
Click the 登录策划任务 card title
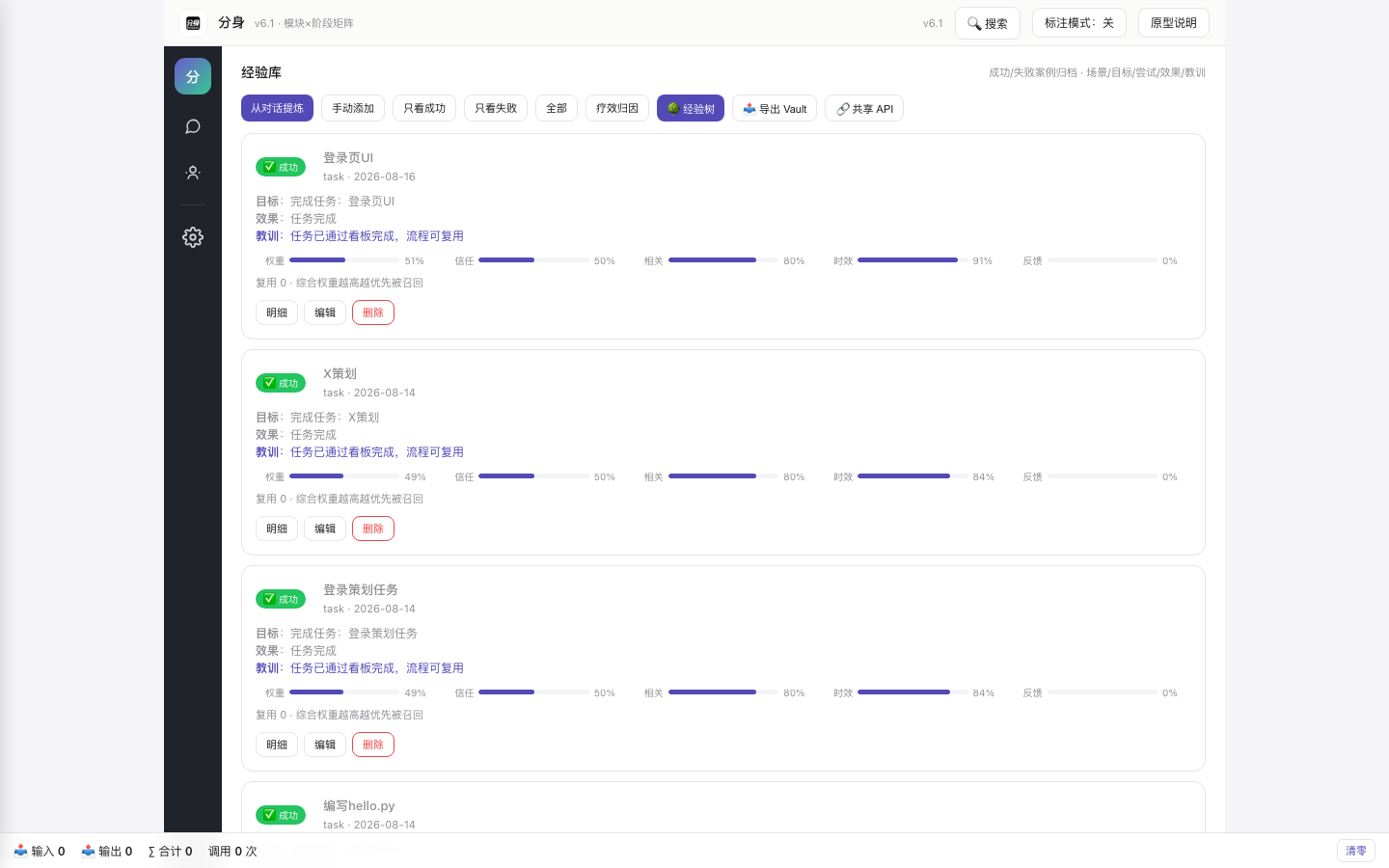(361, 589)
